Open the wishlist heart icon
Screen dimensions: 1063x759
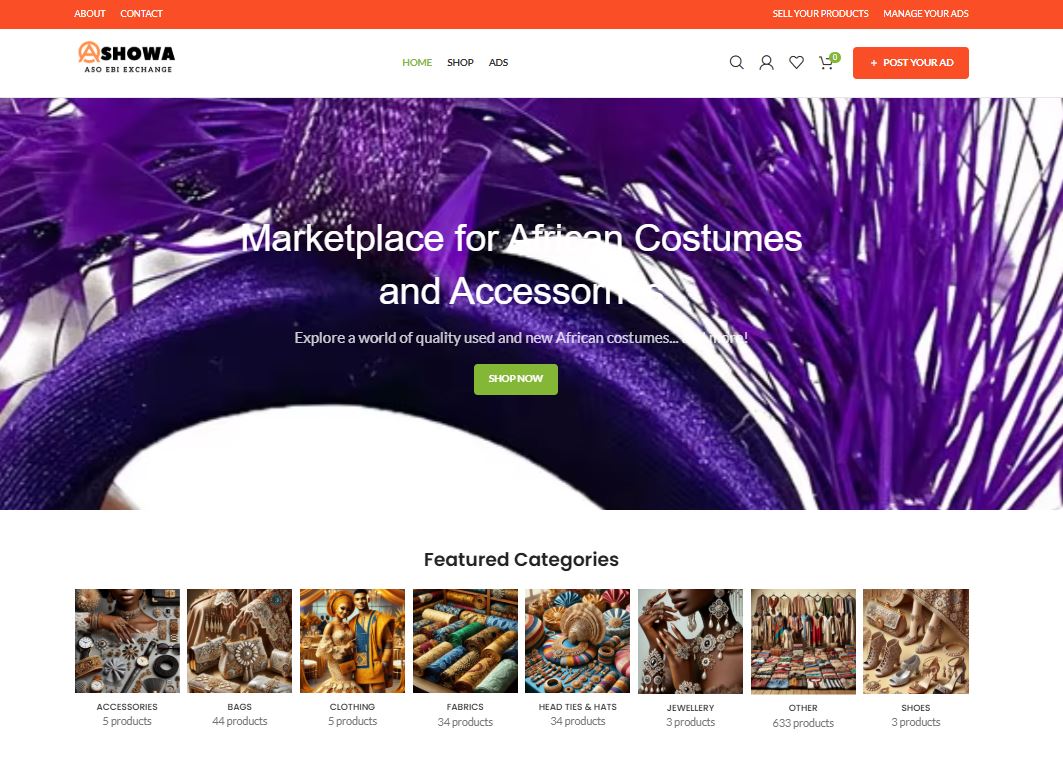tap(796, 62)
